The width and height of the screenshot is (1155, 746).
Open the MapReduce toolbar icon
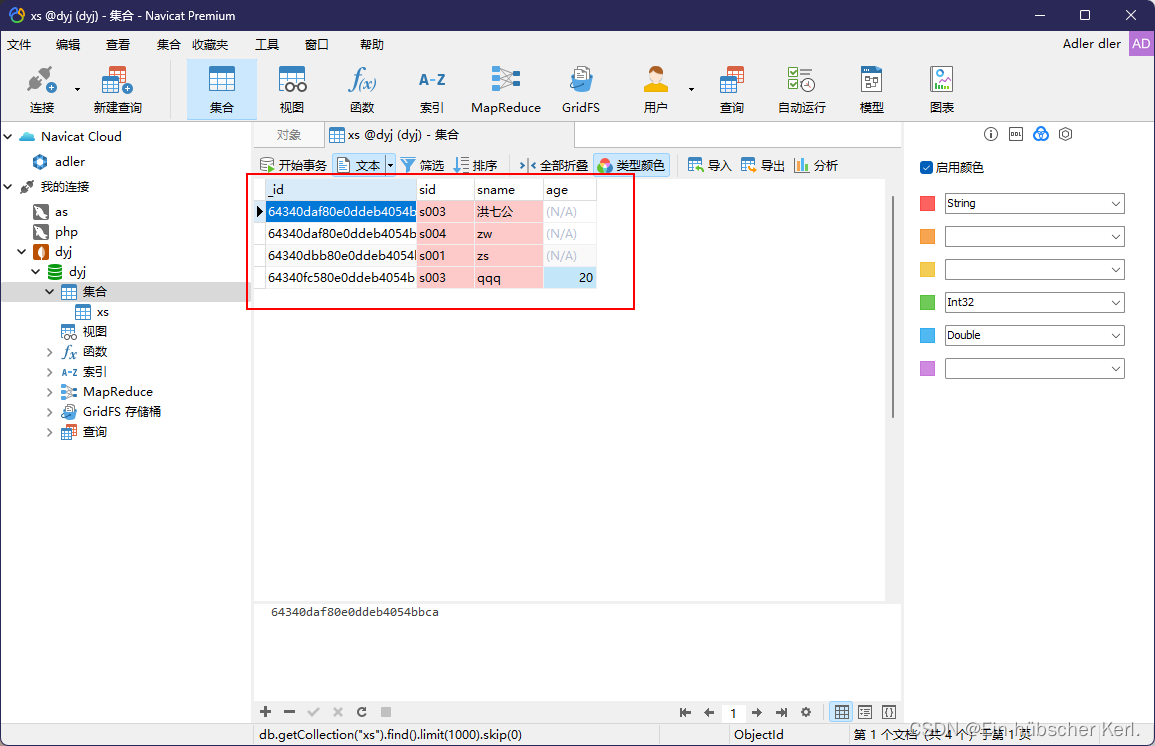[506, 90]
